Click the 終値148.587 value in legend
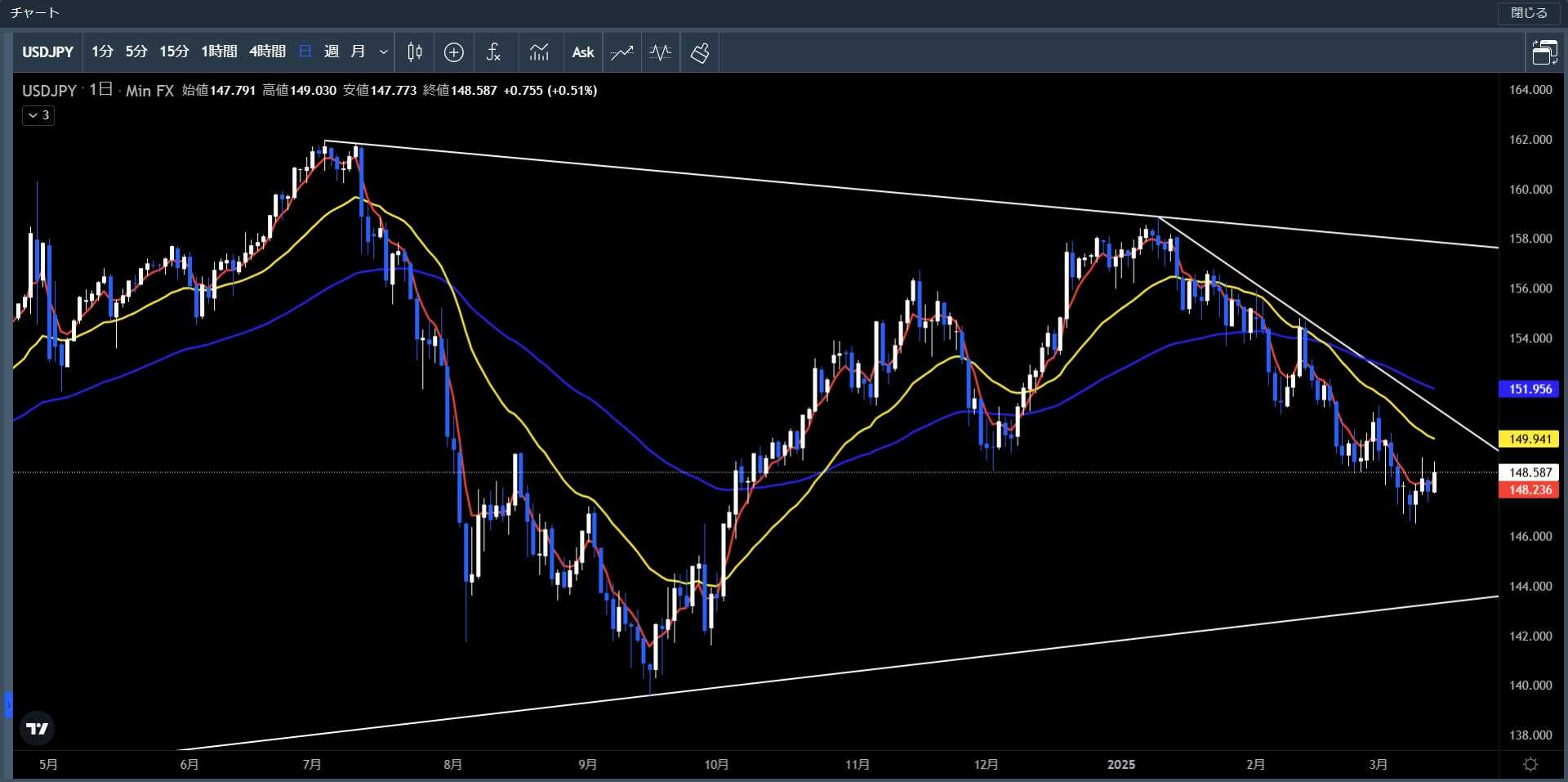This screenshot has width=1568, height=782. coord(460,91)
